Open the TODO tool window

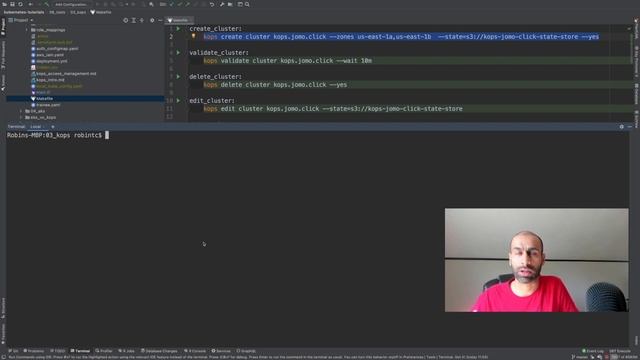point(58,351)
